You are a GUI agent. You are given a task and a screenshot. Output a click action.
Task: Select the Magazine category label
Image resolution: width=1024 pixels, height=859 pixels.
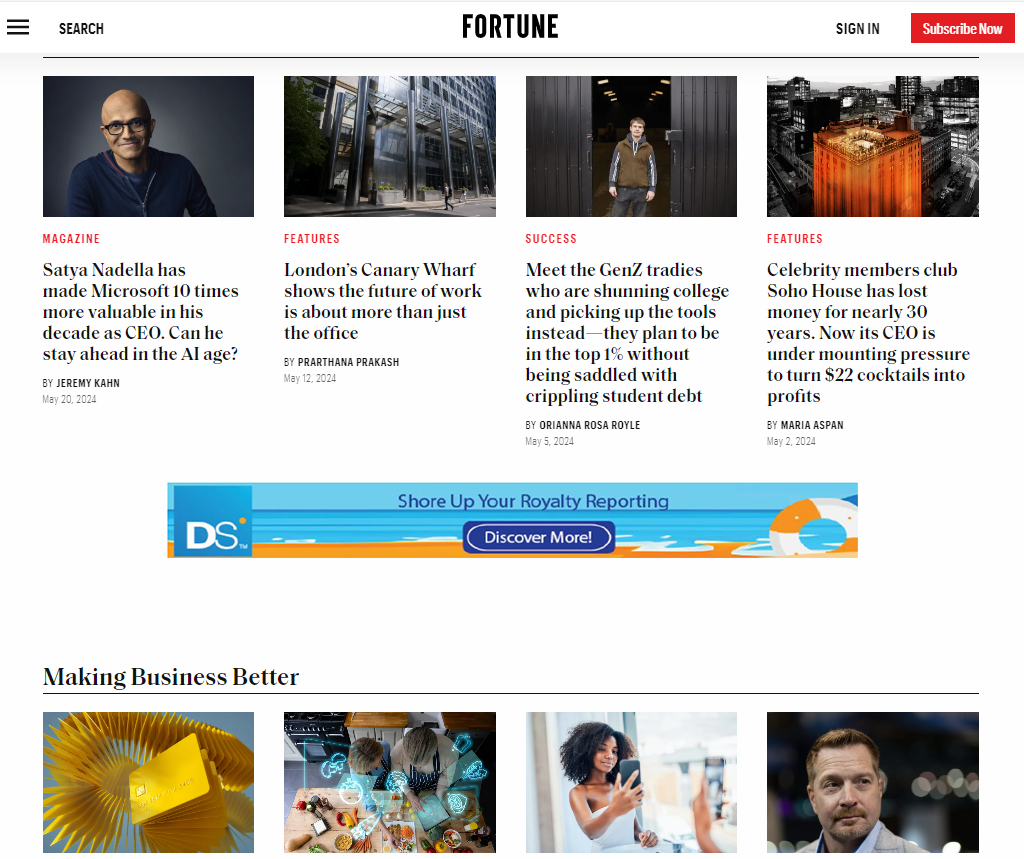click(71, 239)
